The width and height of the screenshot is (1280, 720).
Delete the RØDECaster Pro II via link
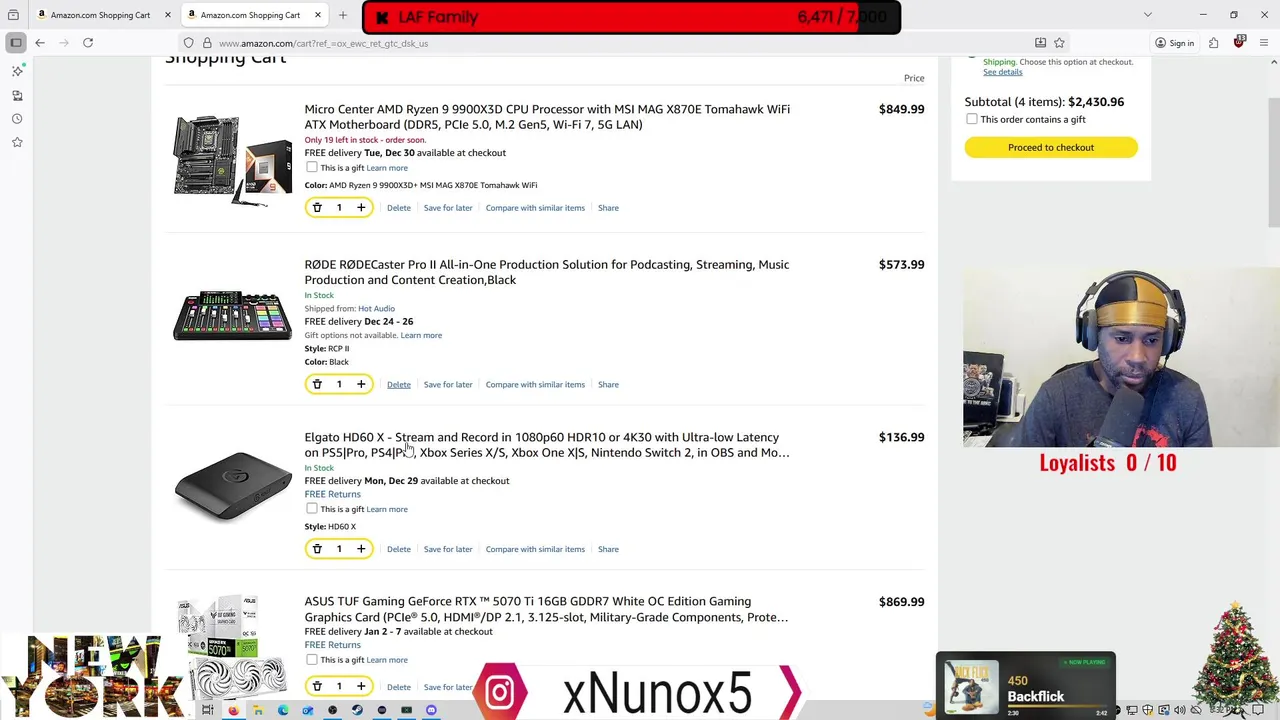399,384
